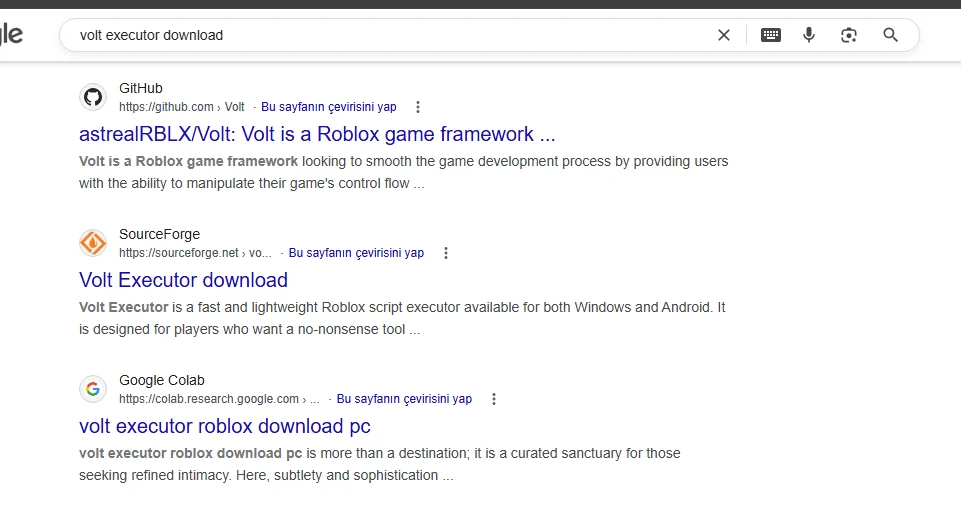Click the sourceforge.net URL breadcrumb
961x508 pixels.
(195, 252)
